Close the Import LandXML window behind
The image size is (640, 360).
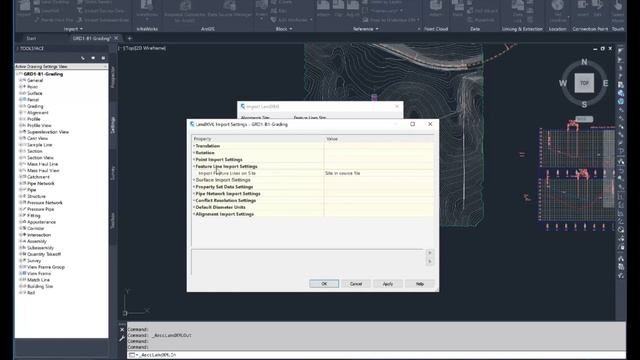pos(397,107)
